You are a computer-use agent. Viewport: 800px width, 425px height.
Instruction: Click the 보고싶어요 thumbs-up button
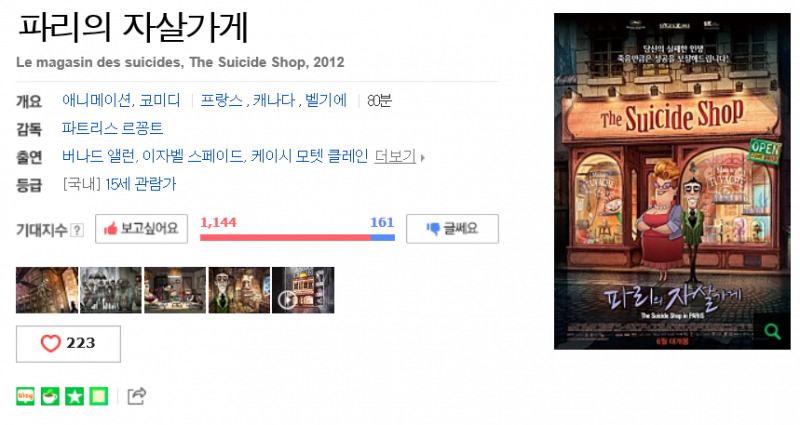[x=141, y=229]
